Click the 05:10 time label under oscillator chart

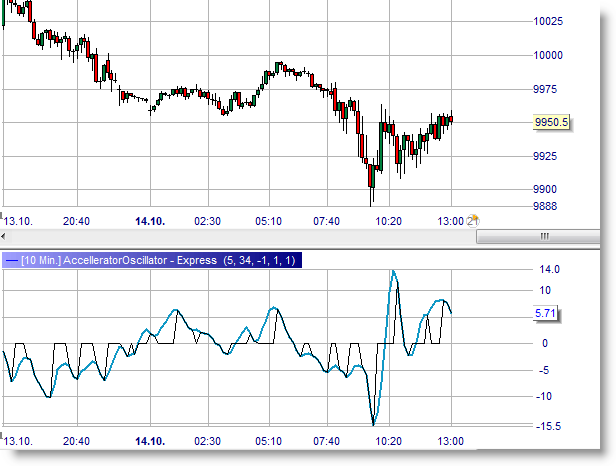pos(268,441)
